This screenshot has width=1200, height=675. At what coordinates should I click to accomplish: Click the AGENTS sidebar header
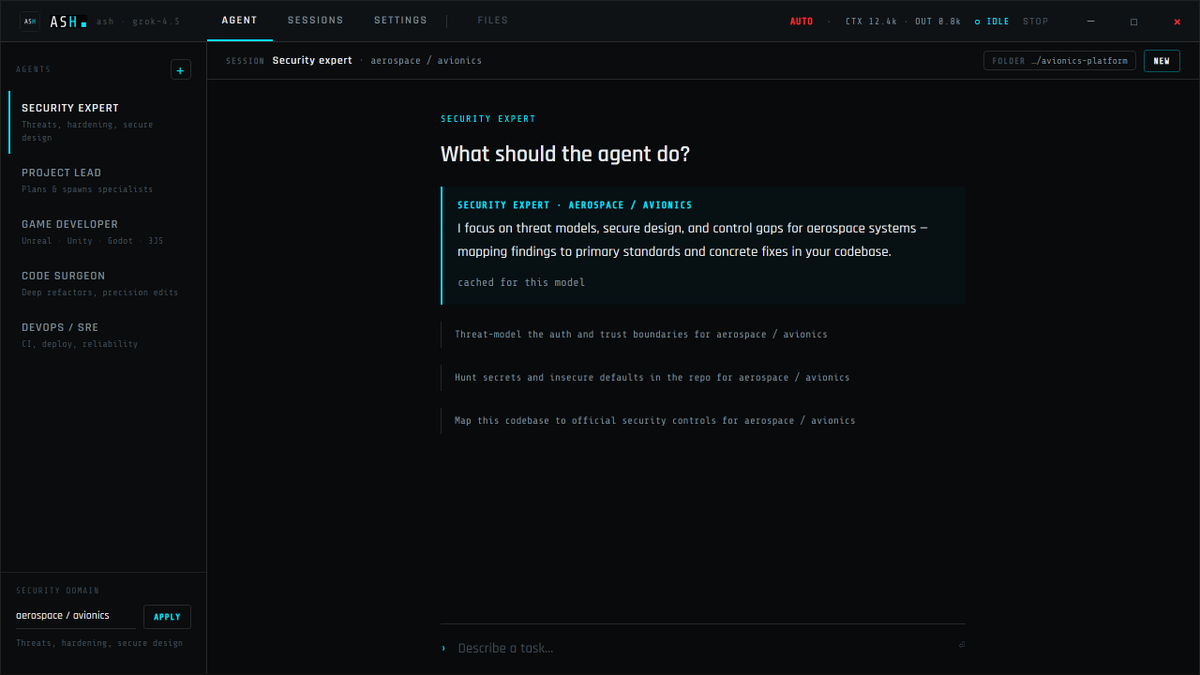[x=33, y=70]
